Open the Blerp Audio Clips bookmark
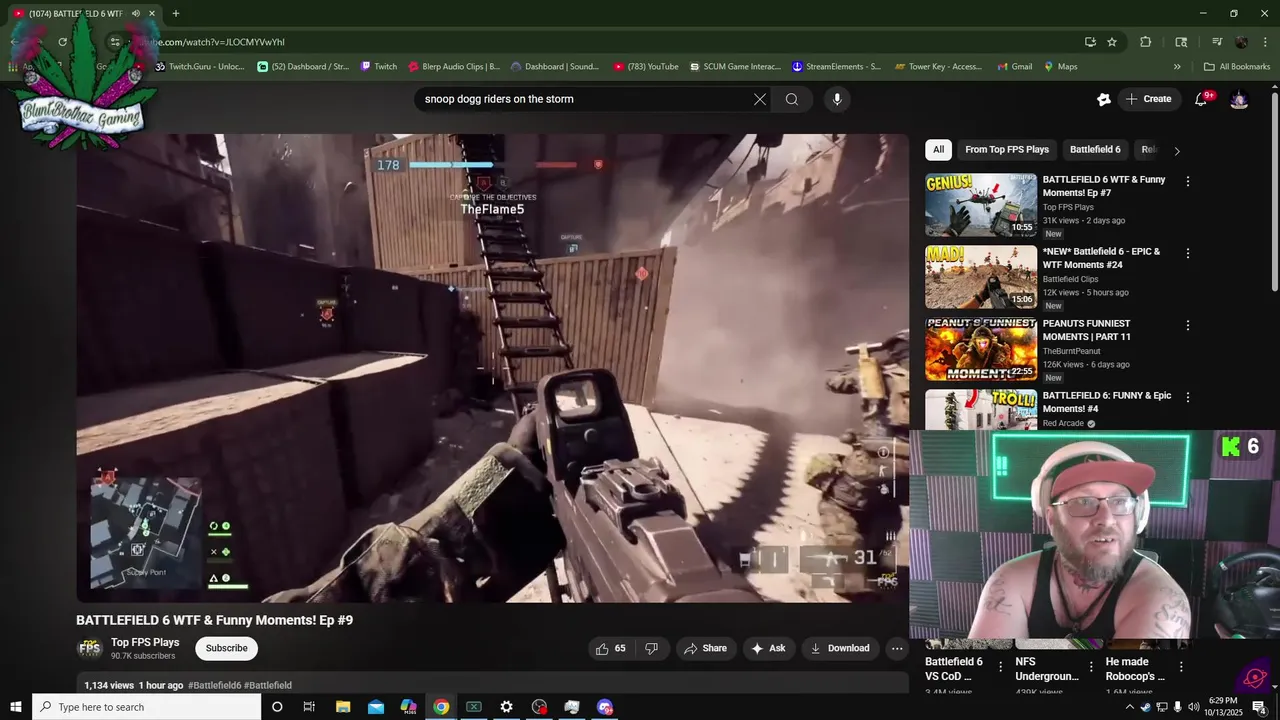Image resolution: width=1280 pixels, height=720 pixels. 455,67
